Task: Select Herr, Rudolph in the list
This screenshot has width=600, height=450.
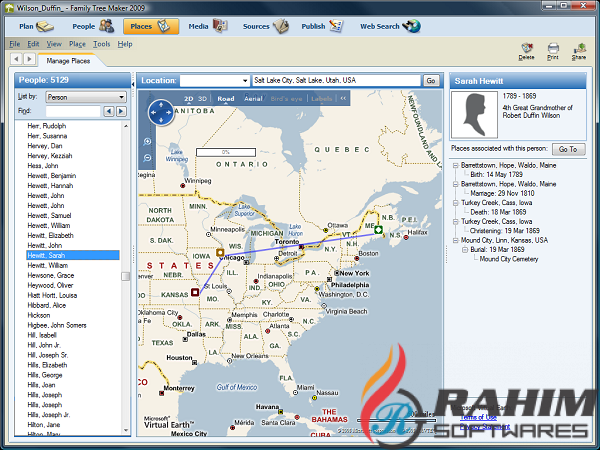Action: click(47, 126)
